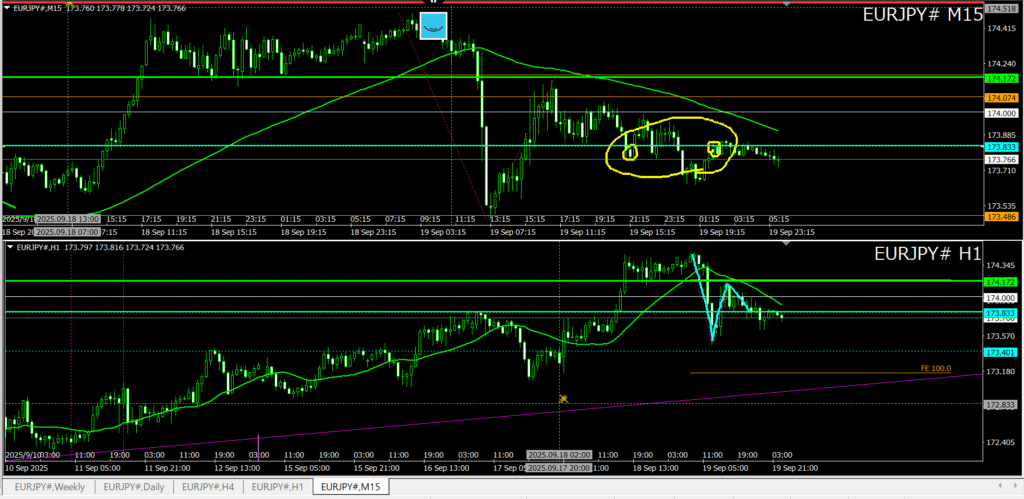Click the FE 100.0 Fibonacci level label

tap(936, 369)
